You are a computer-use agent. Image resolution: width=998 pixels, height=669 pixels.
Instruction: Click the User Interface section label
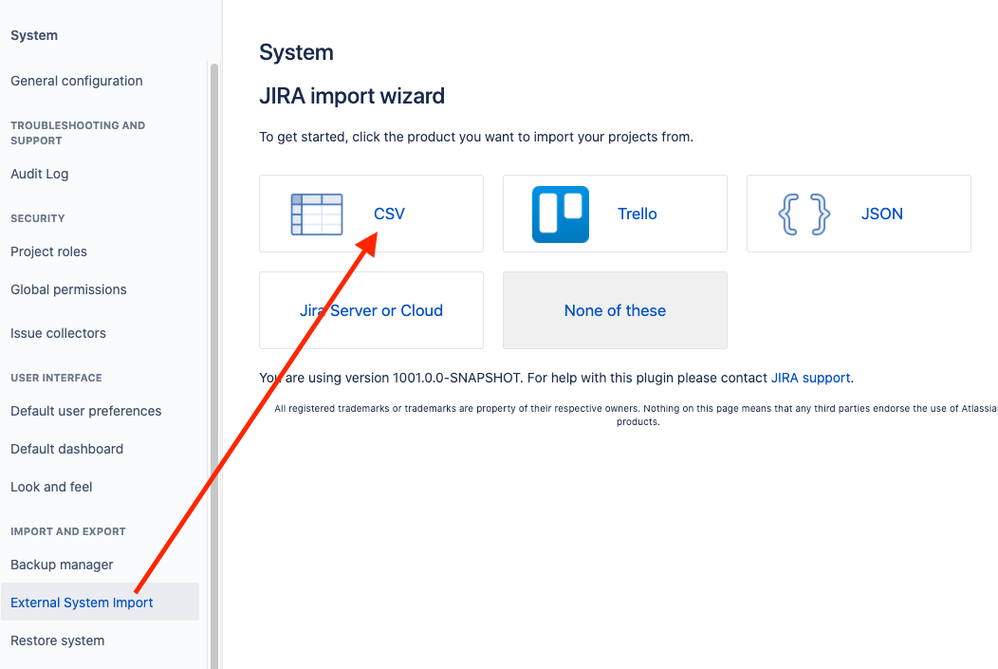pyautogui.click(x=56, y=378)
